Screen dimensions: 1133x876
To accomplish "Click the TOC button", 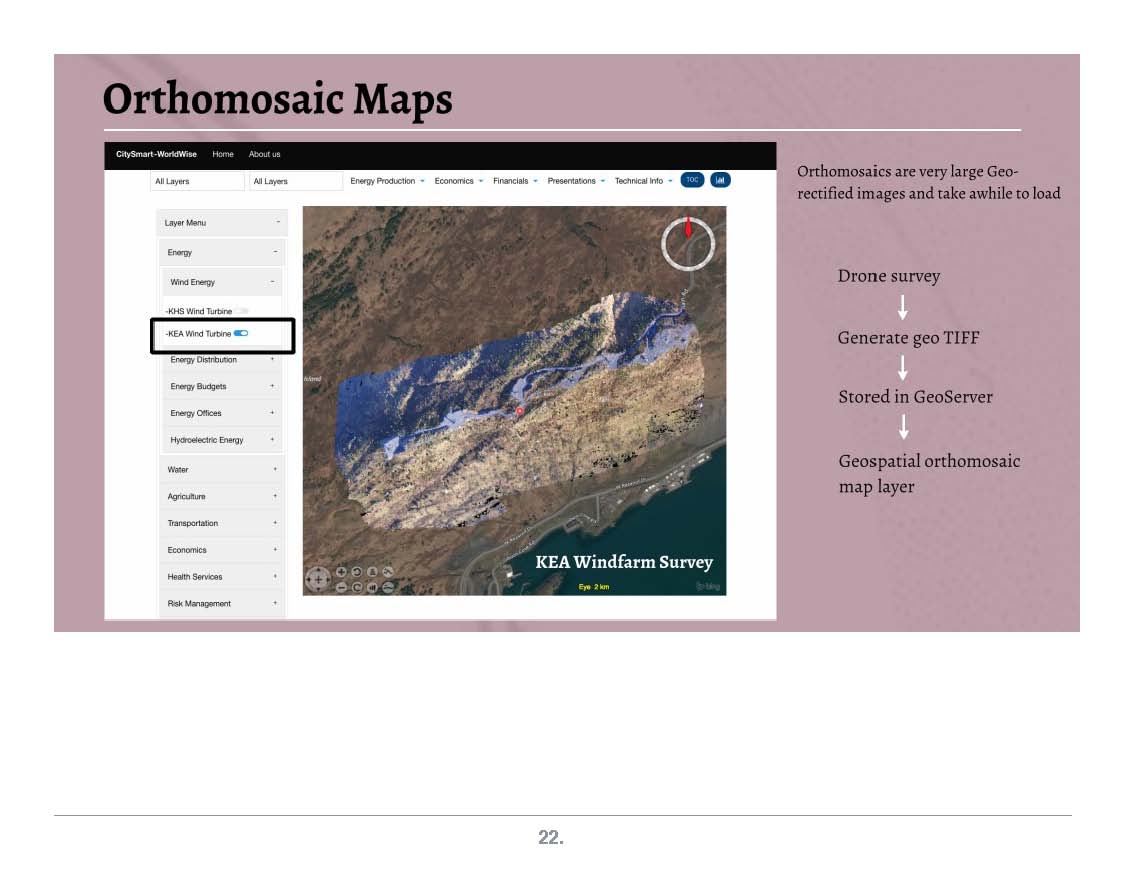I will coord(692,180).
